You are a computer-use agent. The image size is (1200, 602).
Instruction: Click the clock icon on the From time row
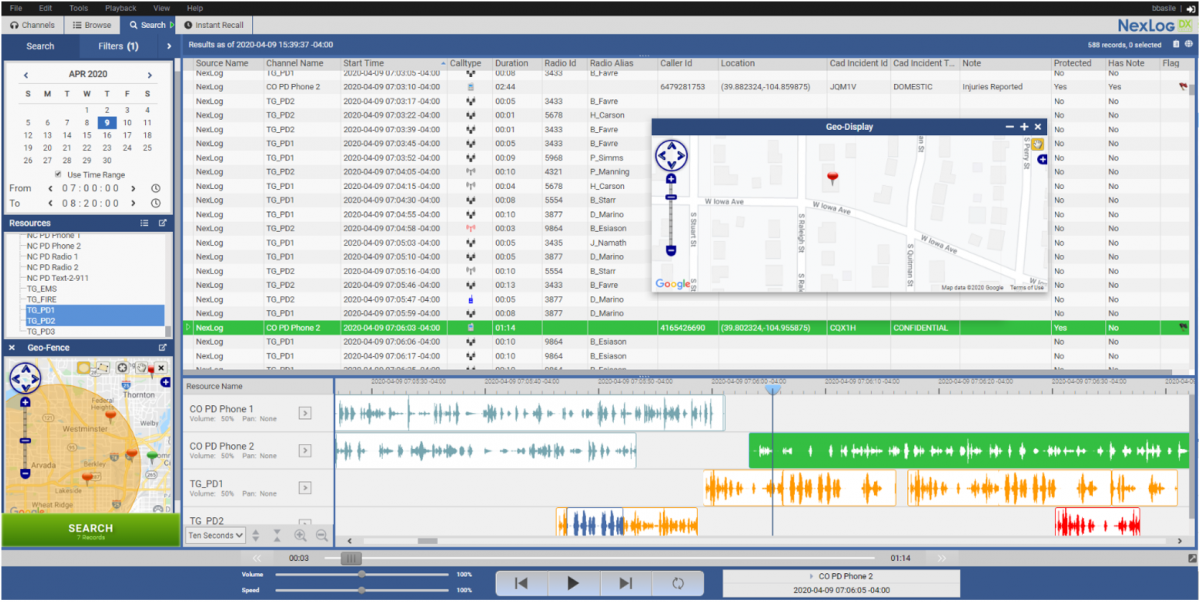156,188
